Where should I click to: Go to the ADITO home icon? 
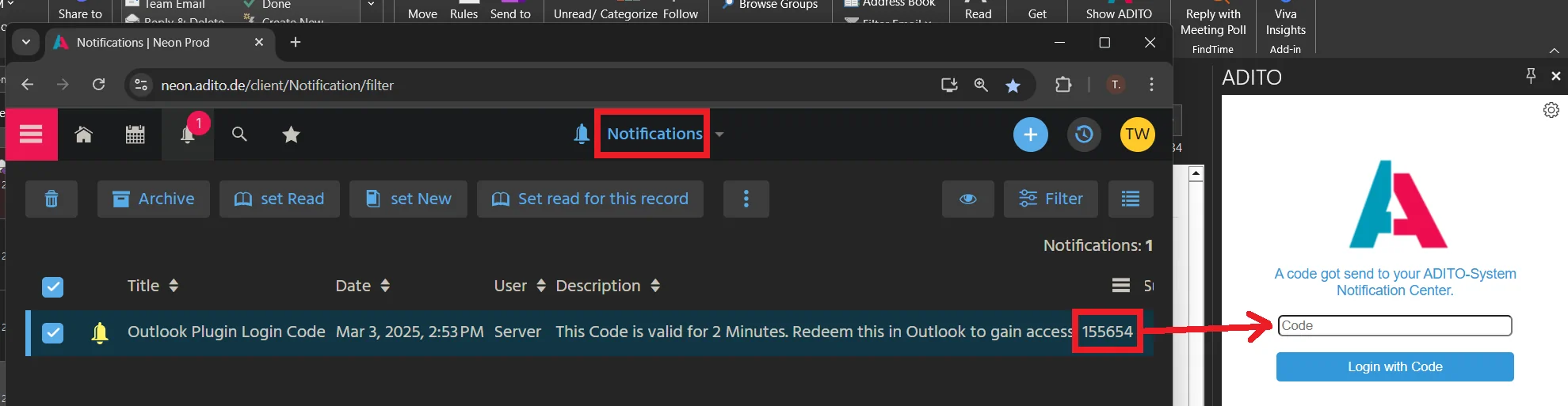coord(83,135)
